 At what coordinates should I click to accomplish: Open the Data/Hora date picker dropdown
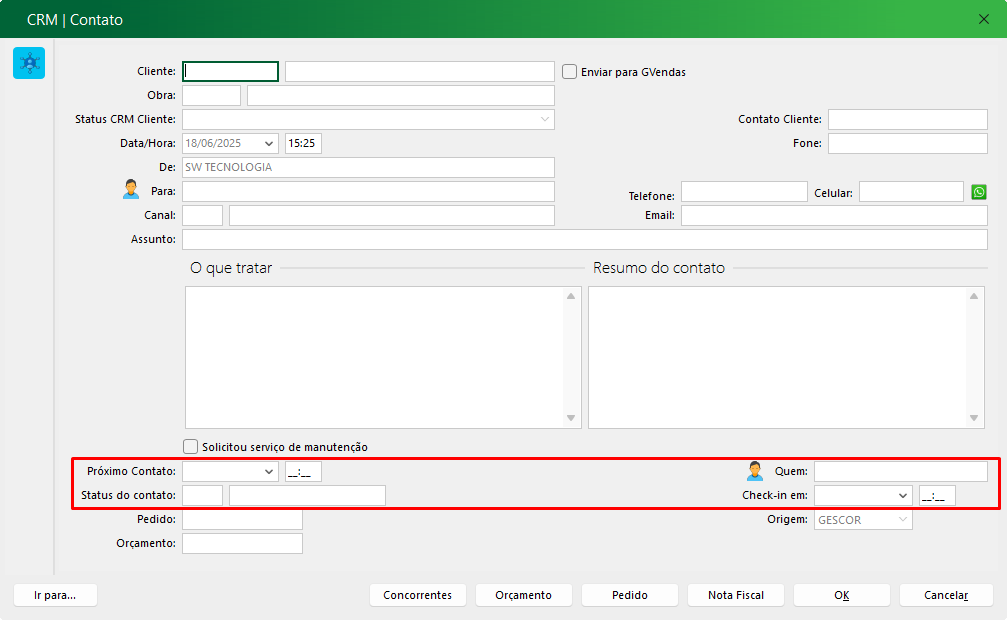(269, 143)
